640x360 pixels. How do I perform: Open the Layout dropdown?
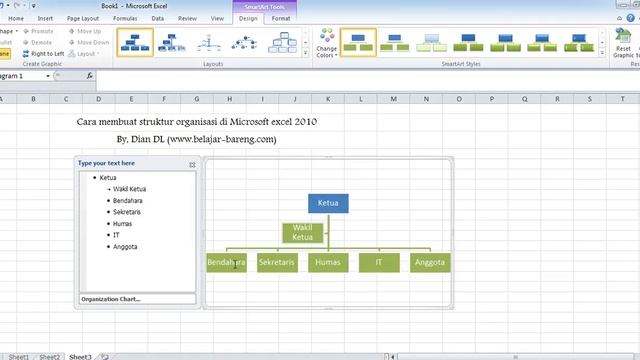[84, 53]
